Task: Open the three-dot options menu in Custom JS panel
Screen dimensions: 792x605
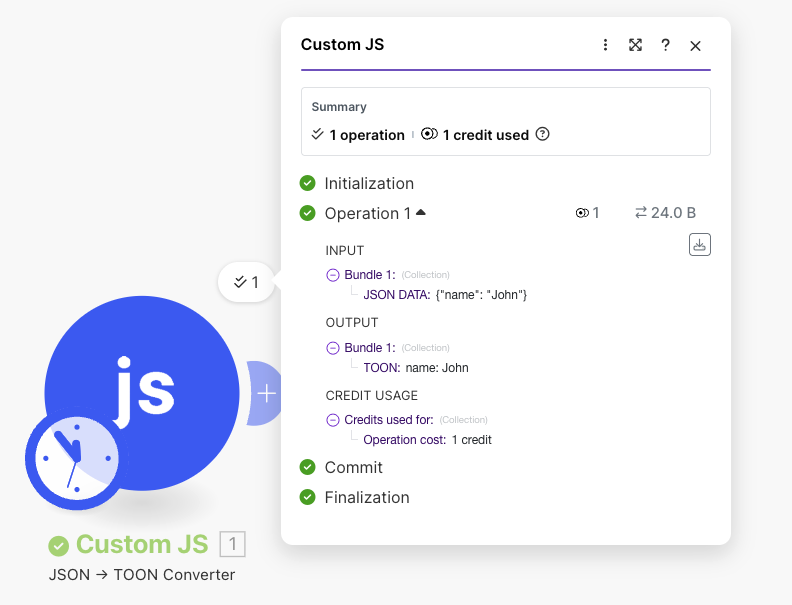Action: coord(605,45)
